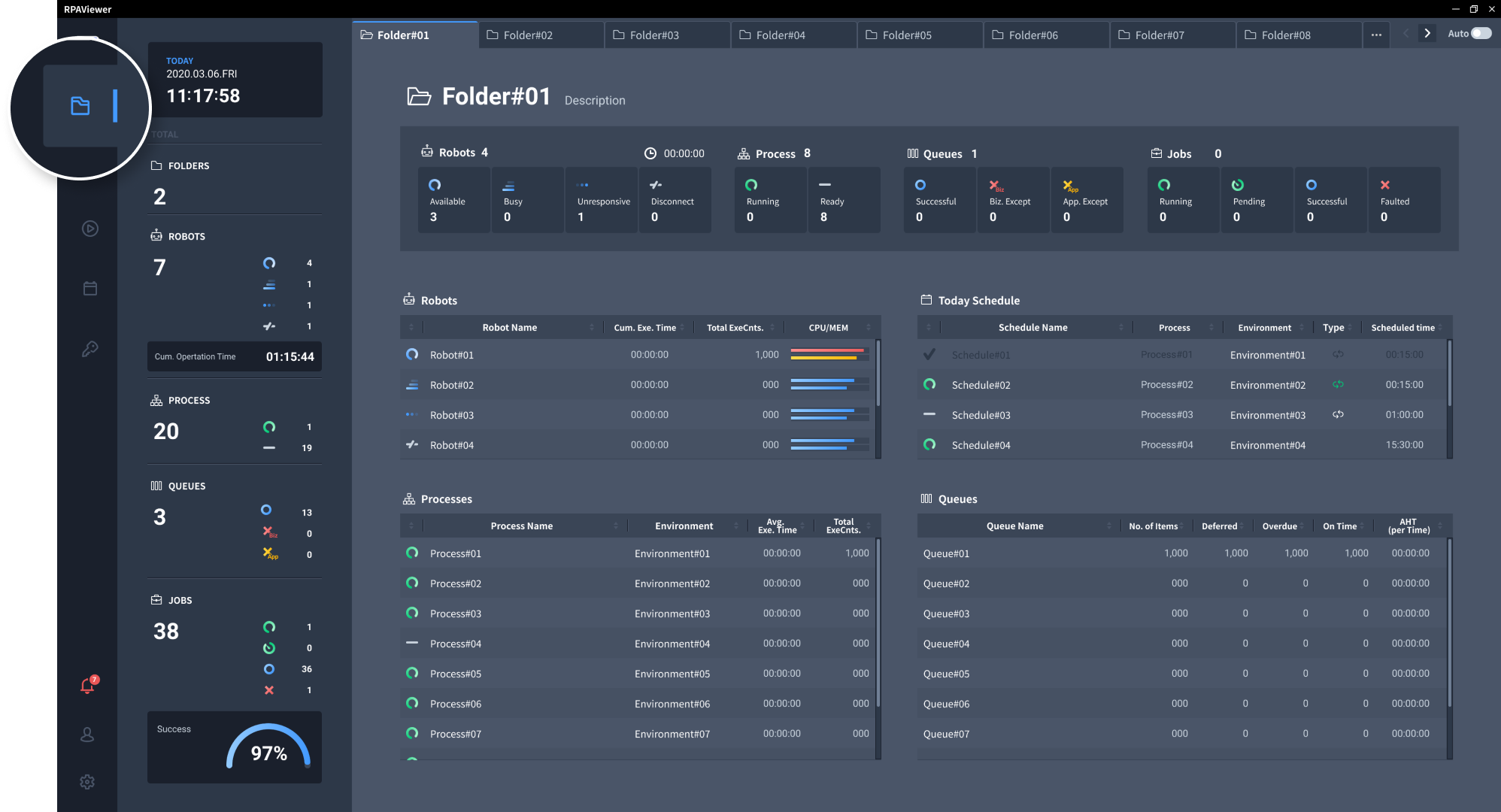Click the play circle sidebar icon

point(89,229)
